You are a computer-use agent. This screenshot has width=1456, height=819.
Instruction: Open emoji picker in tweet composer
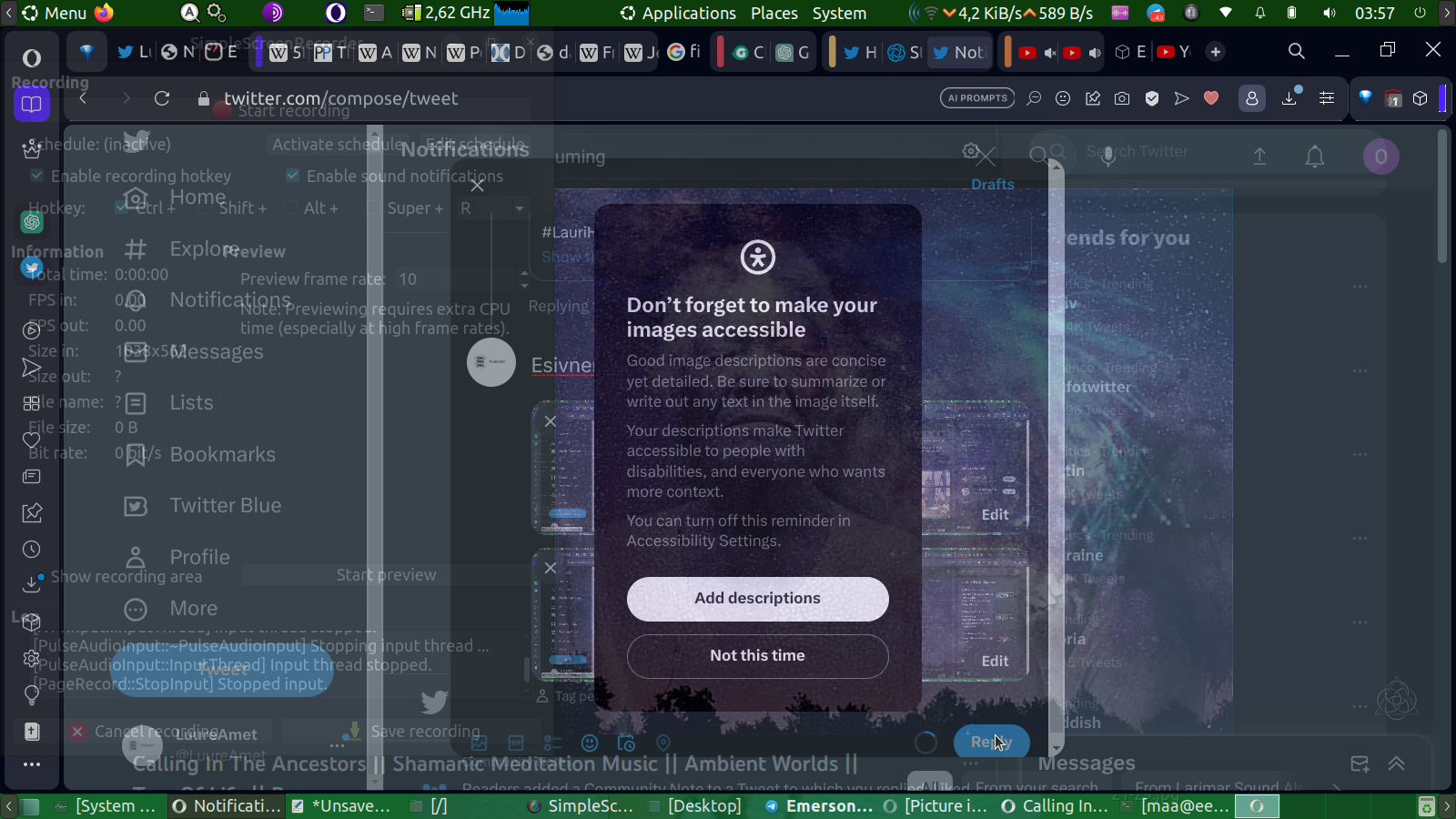click(x=590, y=743)
